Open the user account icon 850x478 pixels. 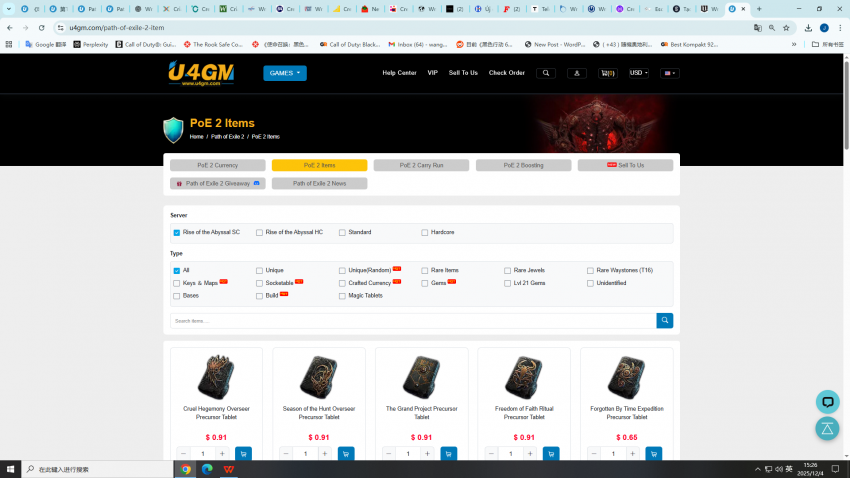[577, 73]
